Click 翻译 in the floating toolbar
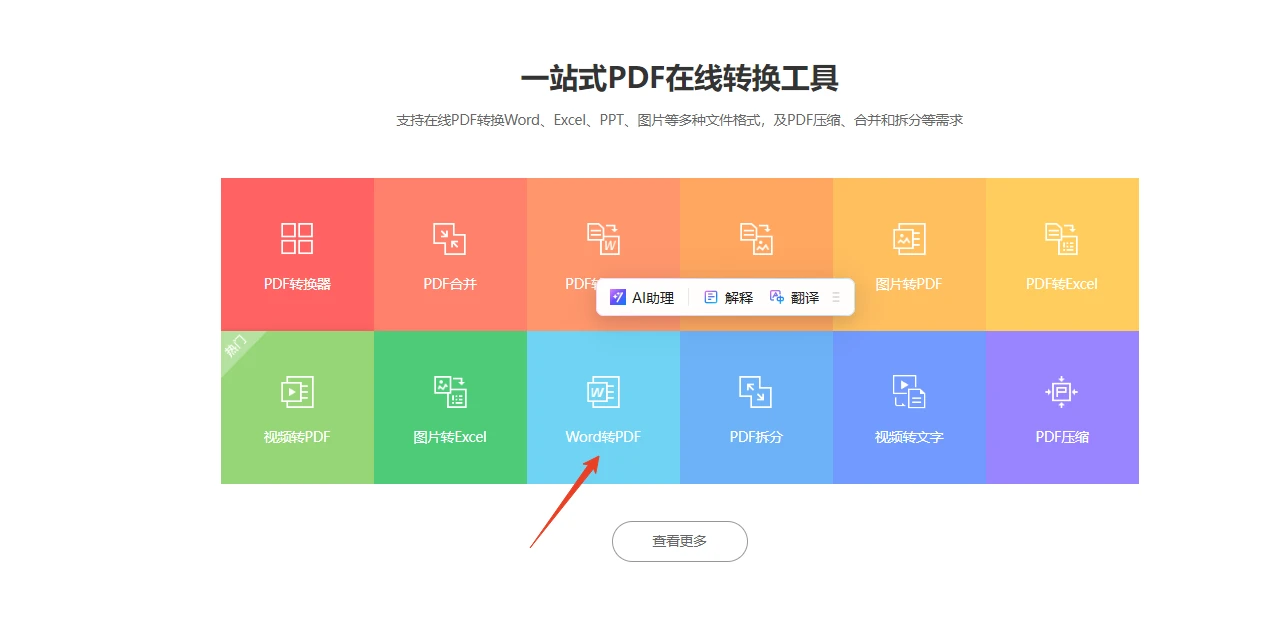 795,297
